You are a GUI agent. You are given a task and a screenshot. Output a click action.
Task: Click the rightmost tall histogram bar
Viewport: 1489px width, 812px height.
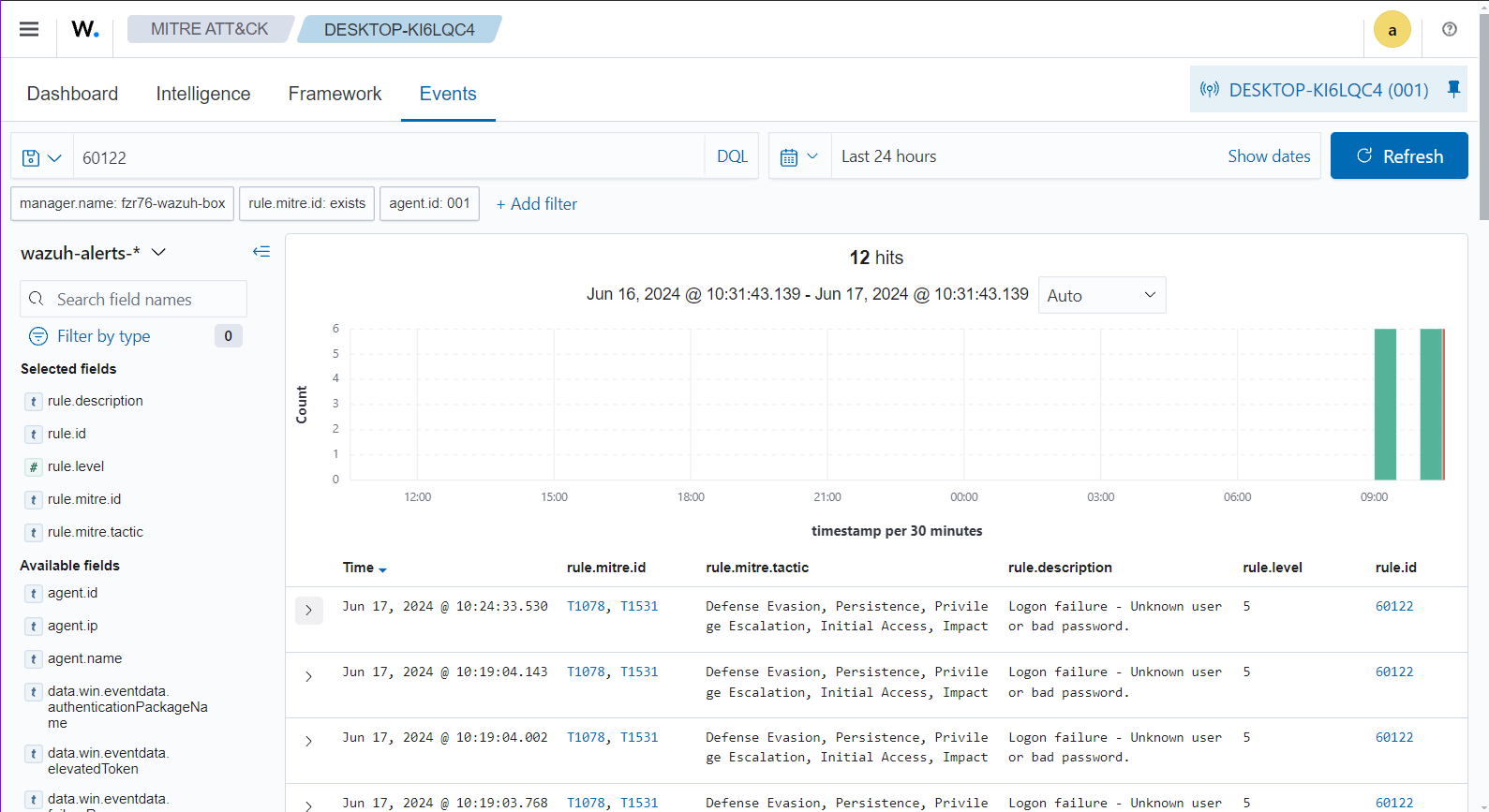(1431, 404)
